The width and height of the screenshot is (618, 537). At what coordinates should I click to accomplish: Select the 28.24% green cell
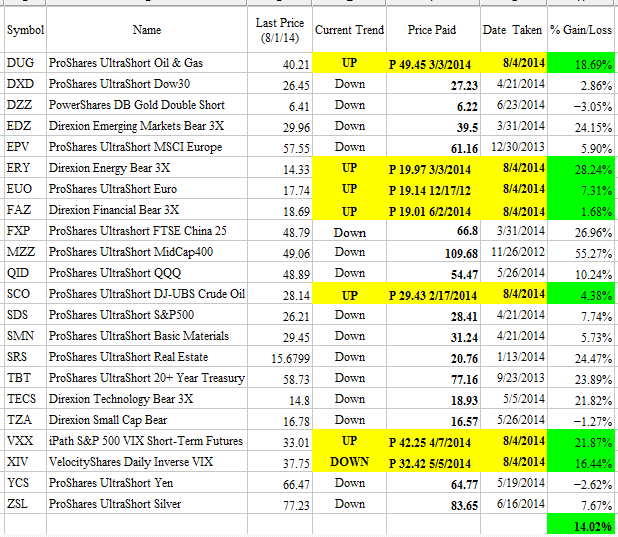point(581,168)
